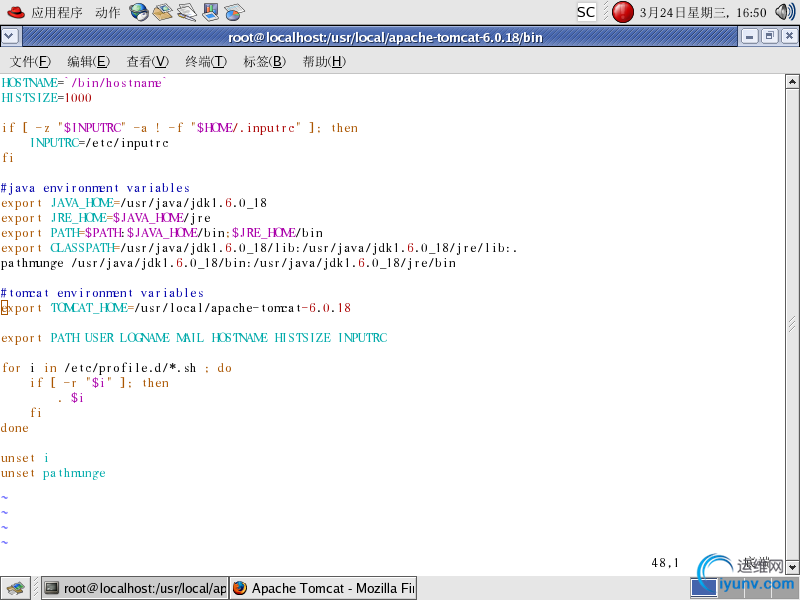Click the export PATH USER LOGNAME line
800x600 pixels.
(x=194, y=338)
